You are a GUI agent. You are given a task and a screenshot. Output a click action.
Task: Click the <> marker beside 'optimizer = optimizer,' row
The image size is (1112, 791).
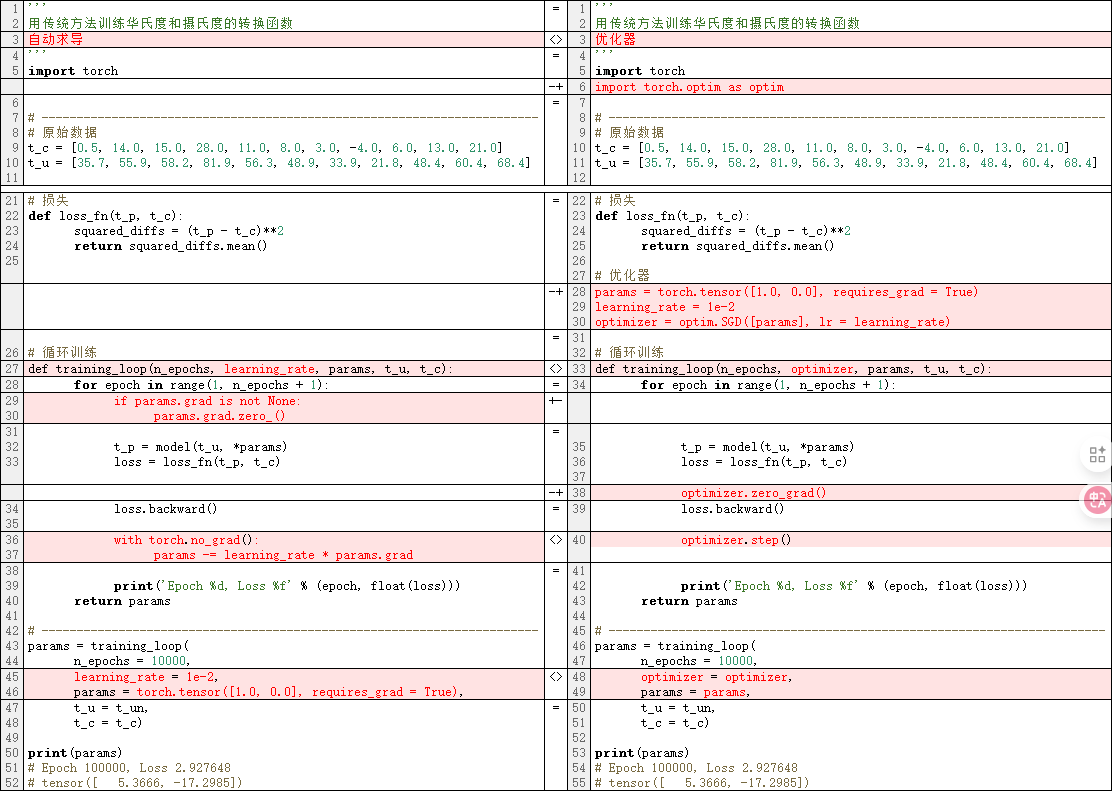coord(556,676)
